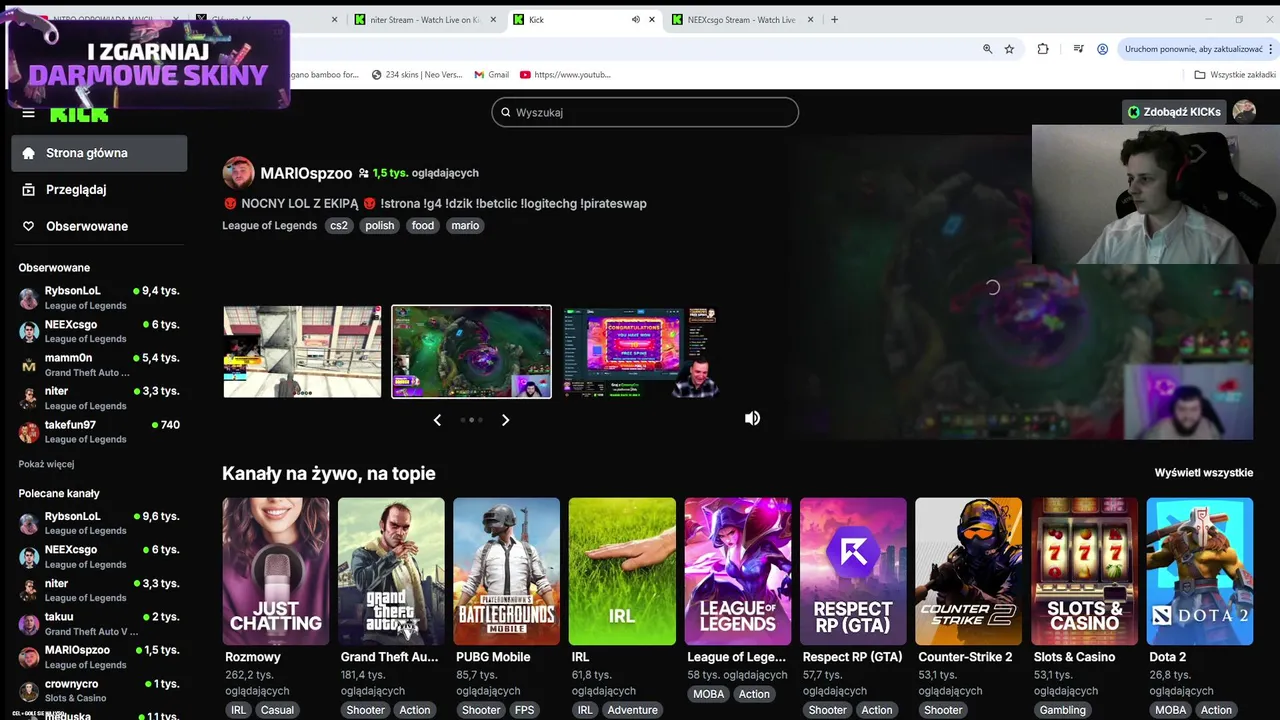1280x720 pixels.
Task: Open crownycro avatar in Polecane kanały
Action: pyautogui.click(x=28, y=691)
